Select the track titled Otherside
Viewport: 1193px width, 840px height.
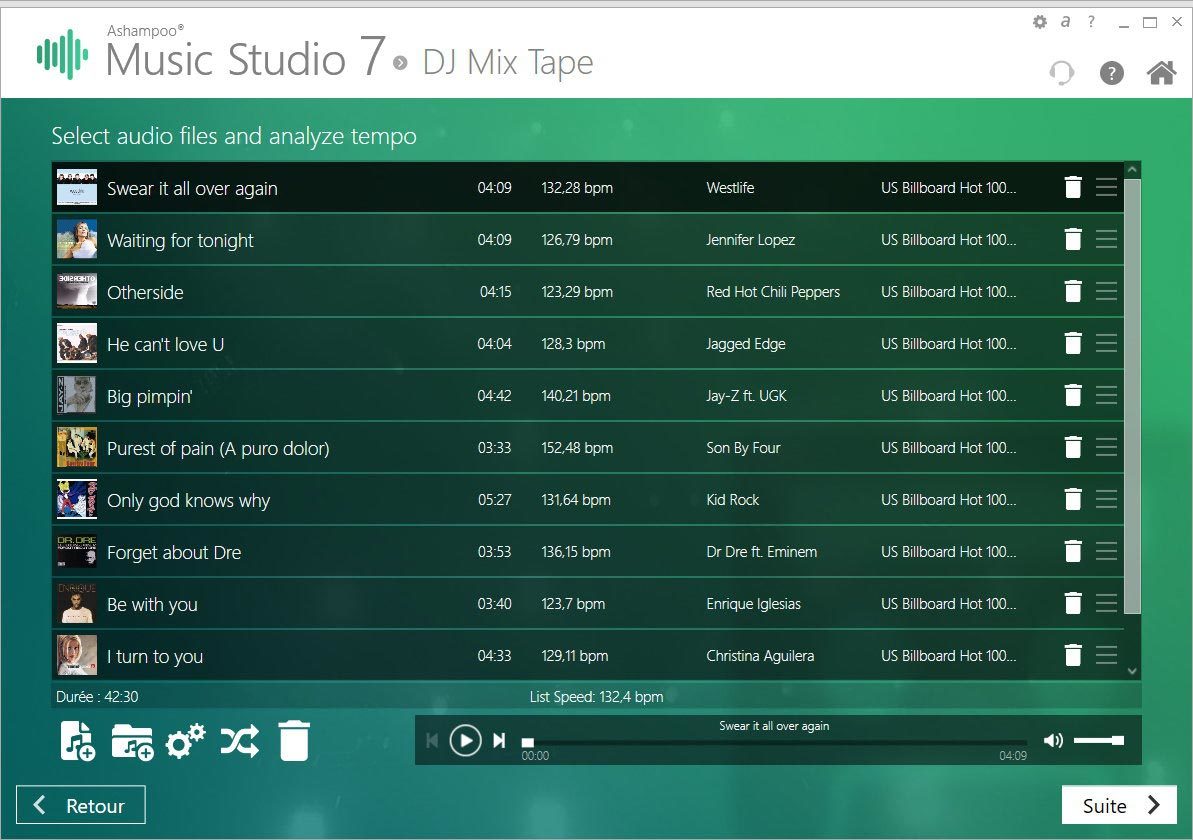(145, 292)
